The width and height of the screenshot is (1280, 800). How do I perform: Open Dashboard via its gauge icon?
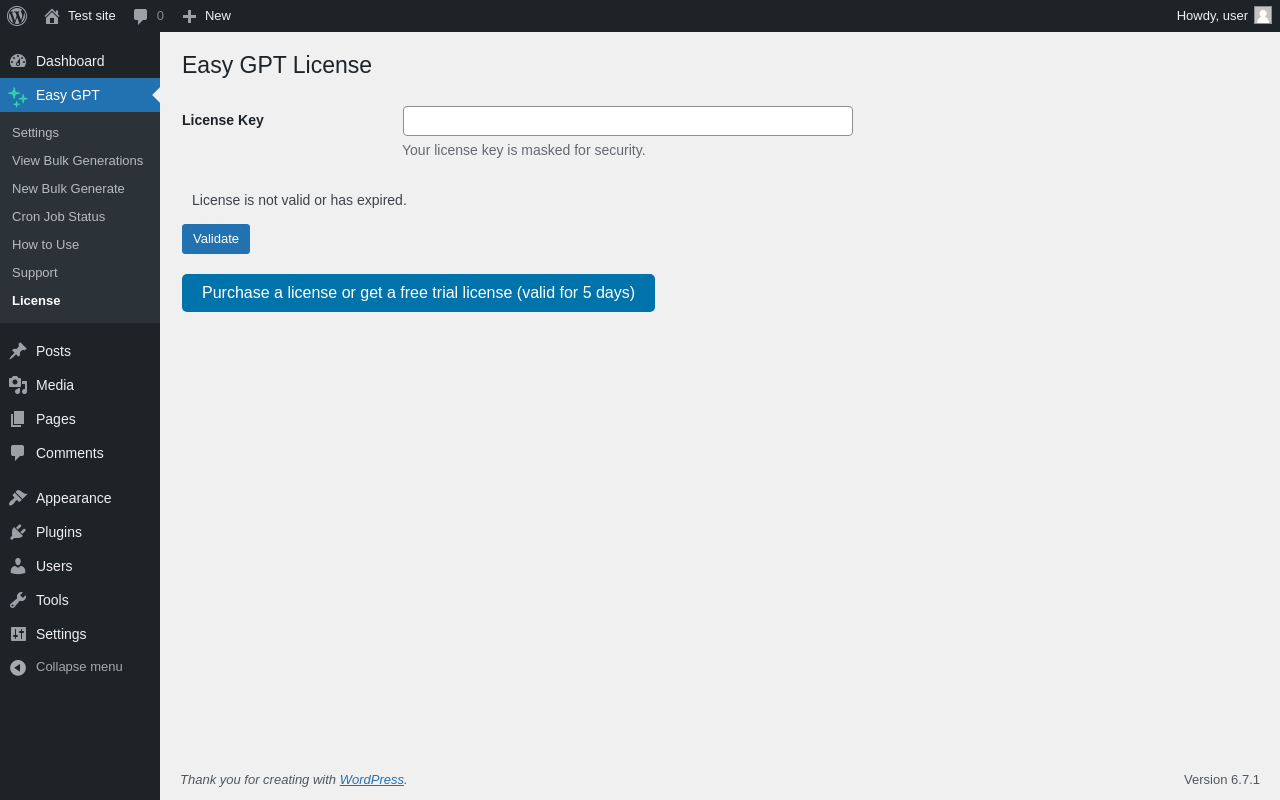[18, 61]
